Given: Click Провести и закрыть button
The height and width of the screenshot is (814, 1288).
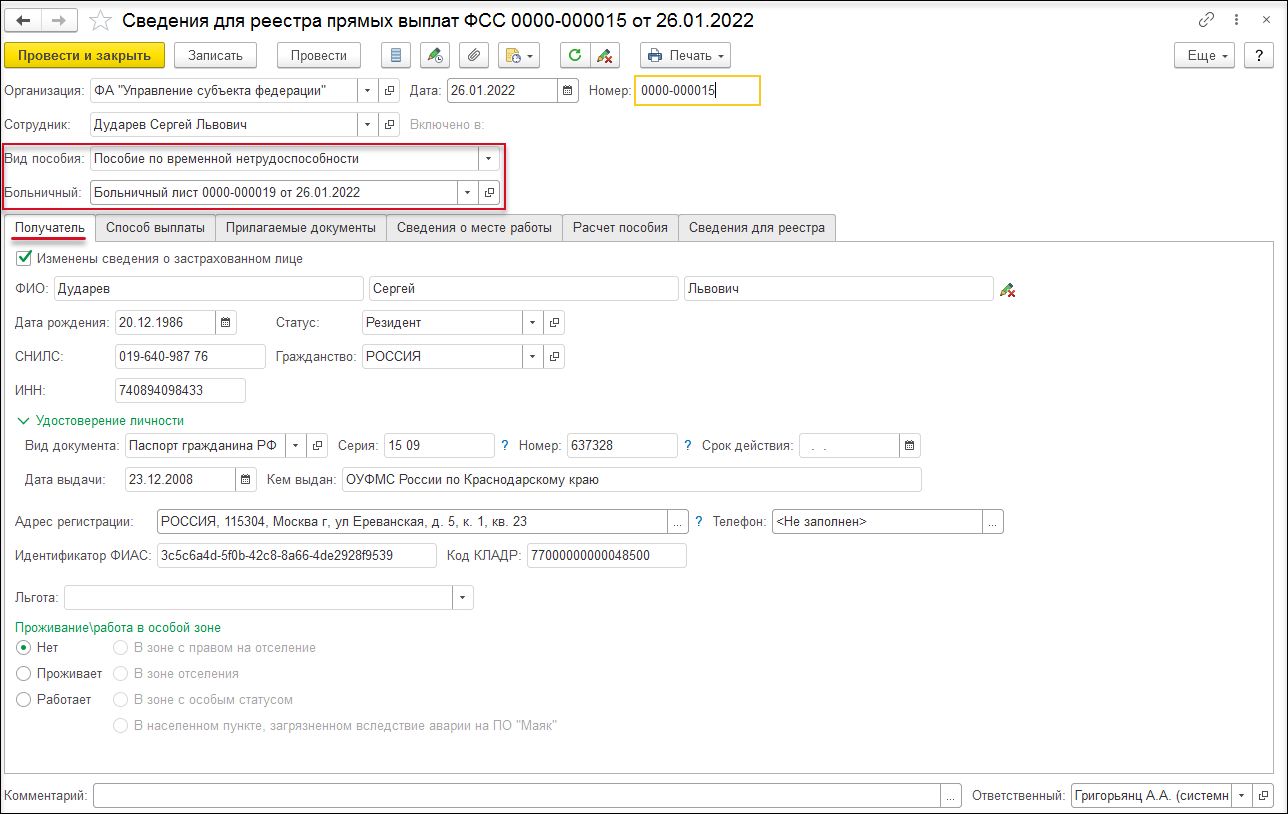Looking at the screenshot, I should tap(84, 55).
